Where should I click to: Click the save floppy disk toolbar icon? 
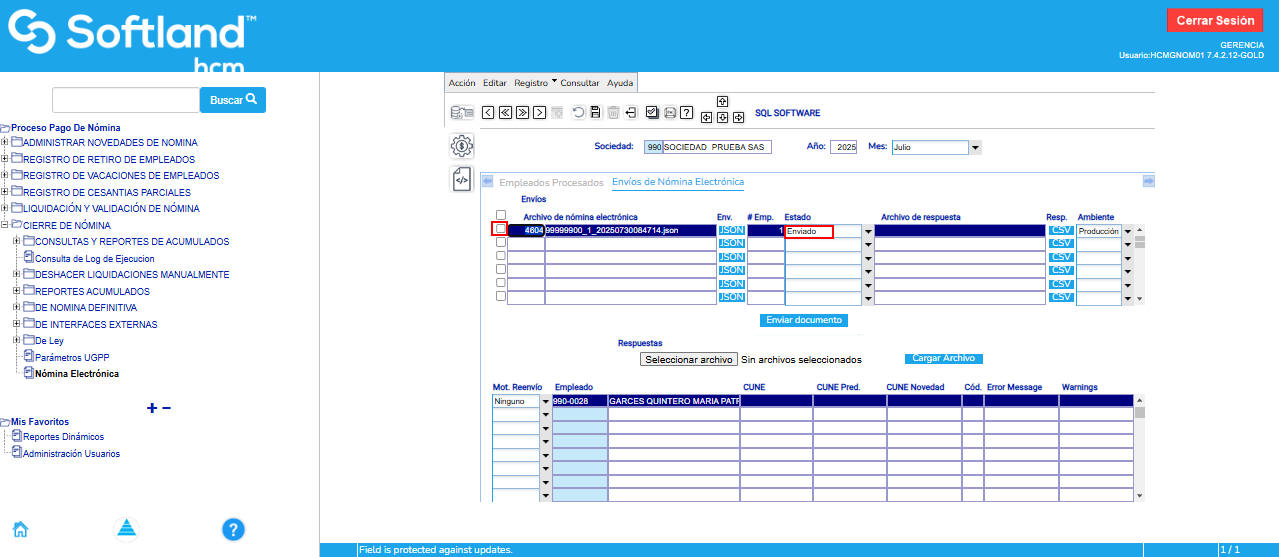click(x=596, y=112)
